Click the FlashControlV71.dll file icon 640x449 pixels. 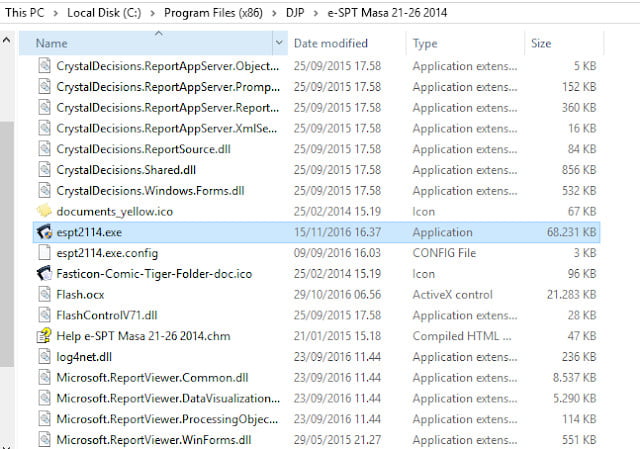(44, 315)
